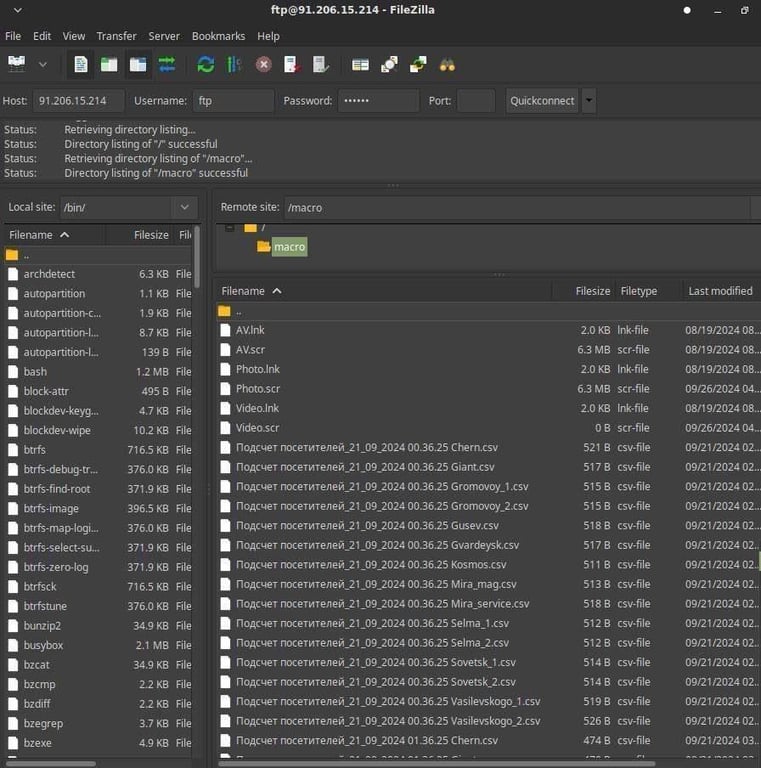Viewport: 761px width, 768px height.
Task: Open the Transfer menu
Action: [116, 36]
